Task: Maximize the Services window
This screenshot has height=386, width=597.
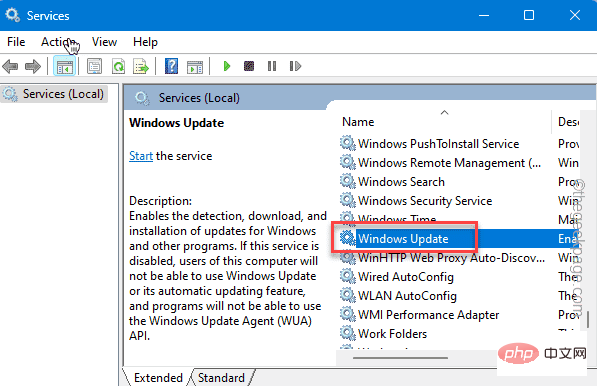Action: (529, 15)
